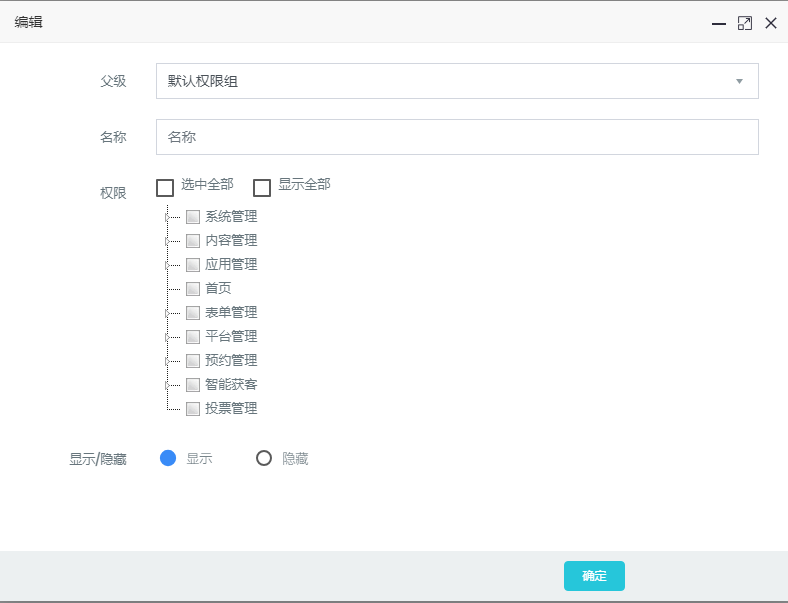Image resolution: width=788 pixels, height=603 pixels.
Task: Expand the 内容管理 tree node
Action: pyautogui.click(x=168, y=241)
